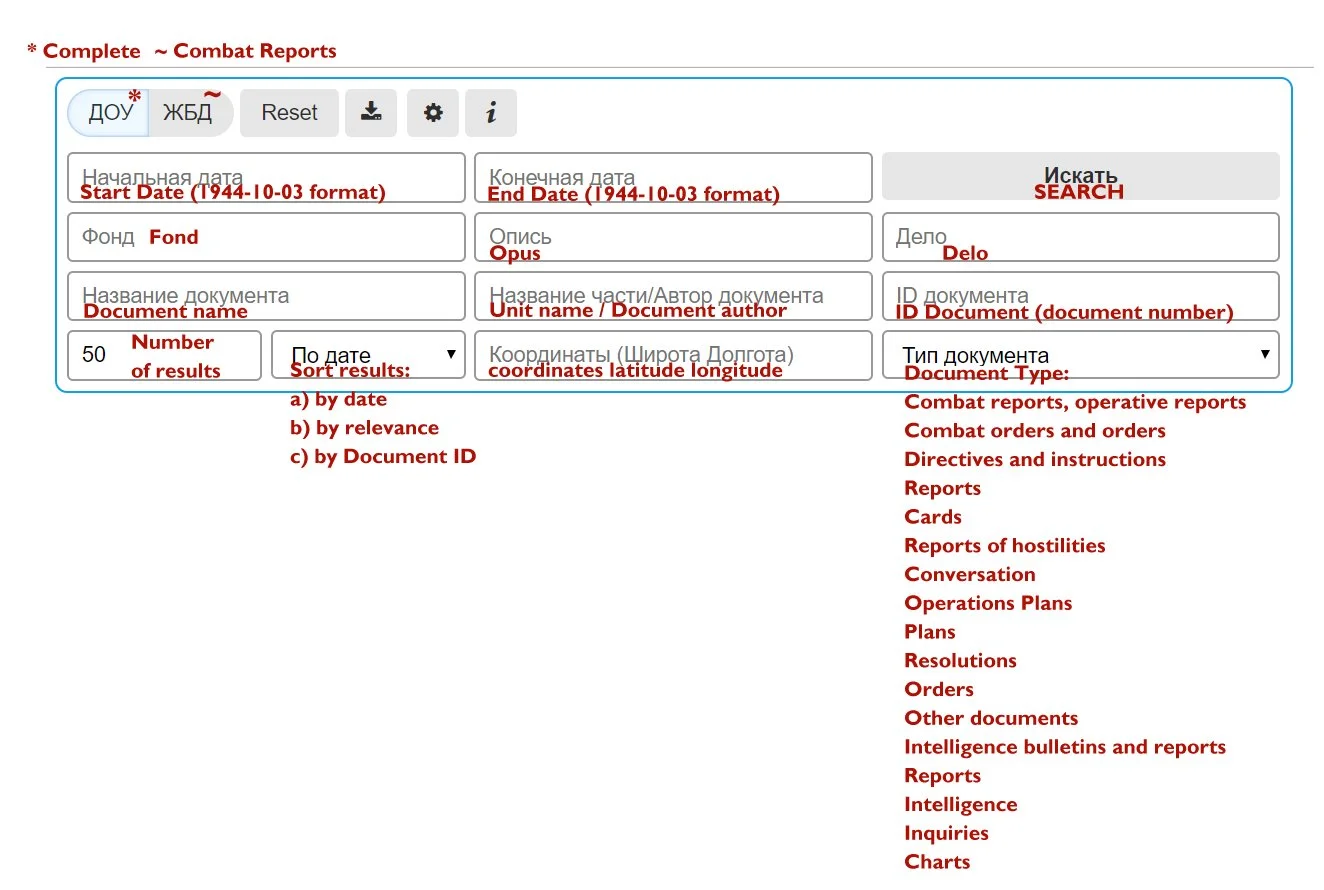1324x890 pixels.
Task: Click the info 'i' icon button
Action: pyautogui.click(x=491, y=113)
